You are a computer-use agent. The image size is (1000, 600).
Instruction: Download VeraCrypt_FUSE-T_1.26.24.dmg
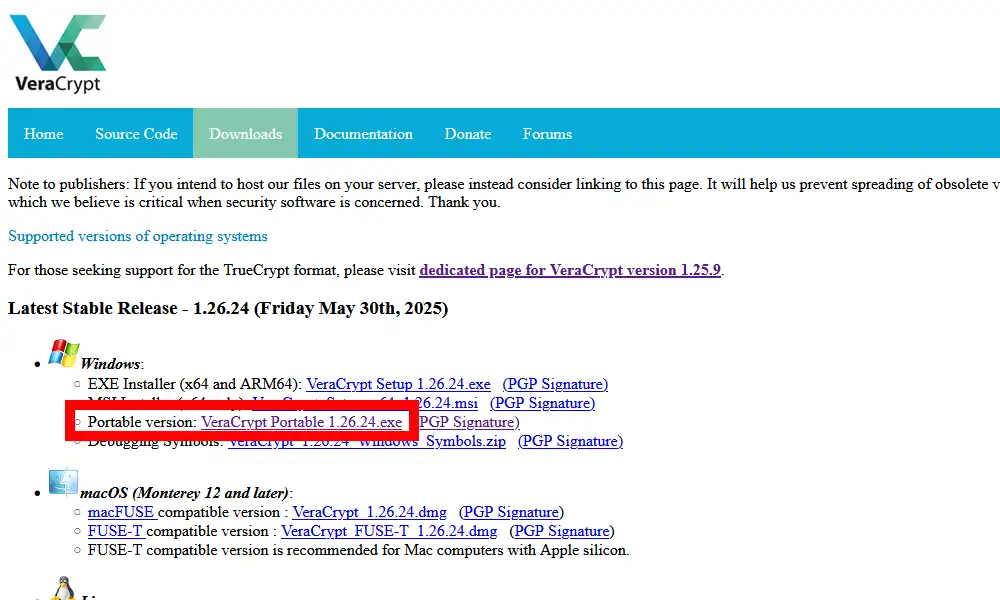click(x=389, y=531)
